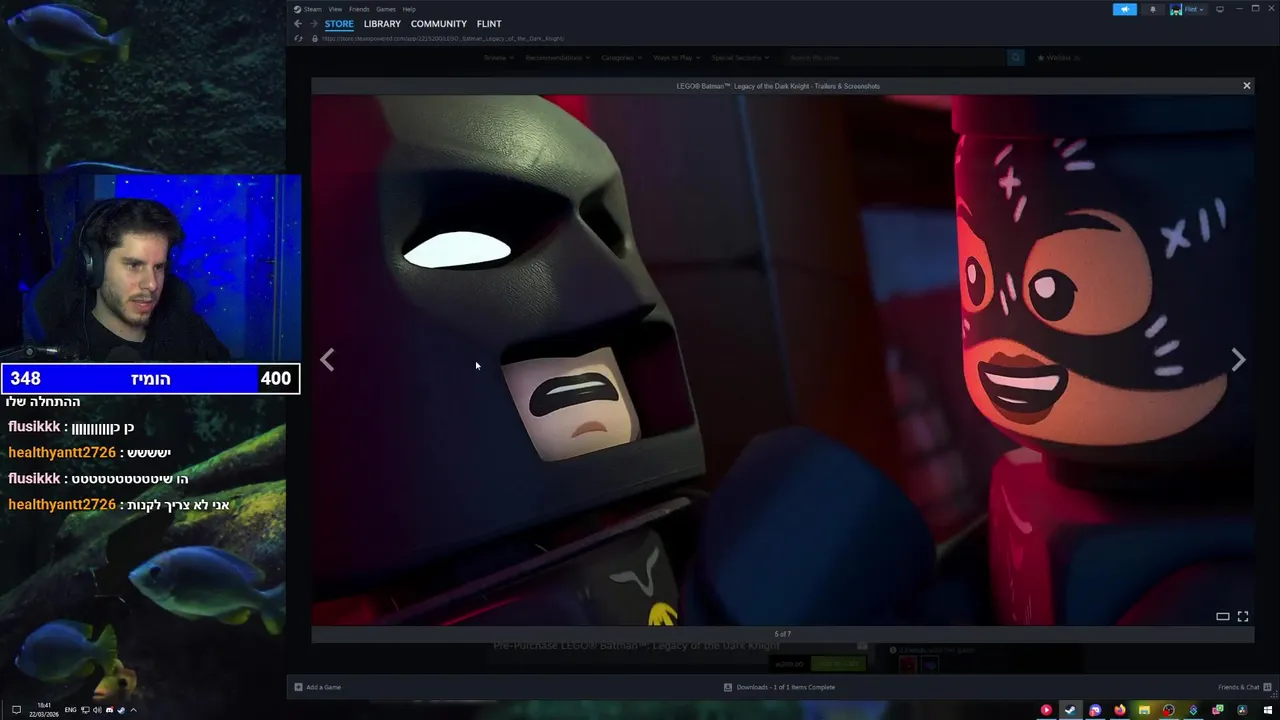Open the View menu

tap(335, 9)
